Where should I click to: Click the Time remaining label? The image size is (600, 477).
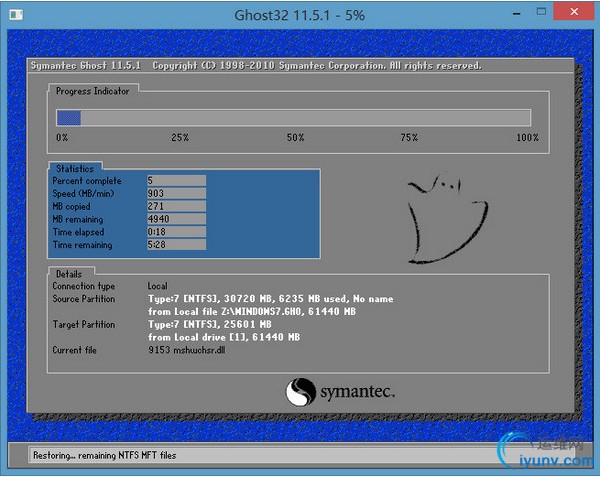[x=83, y=245]
